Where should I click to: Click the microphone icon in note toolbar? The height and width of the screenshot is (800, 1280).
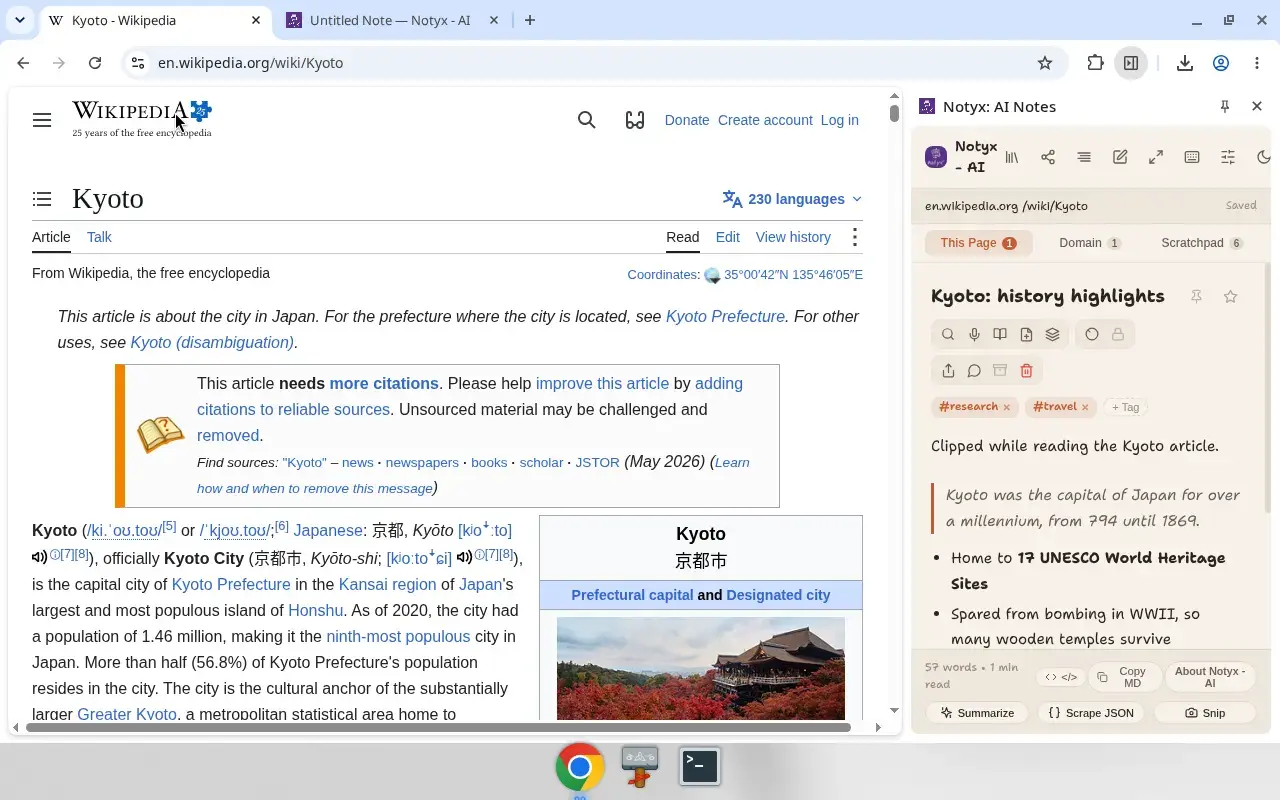(974, 335)
